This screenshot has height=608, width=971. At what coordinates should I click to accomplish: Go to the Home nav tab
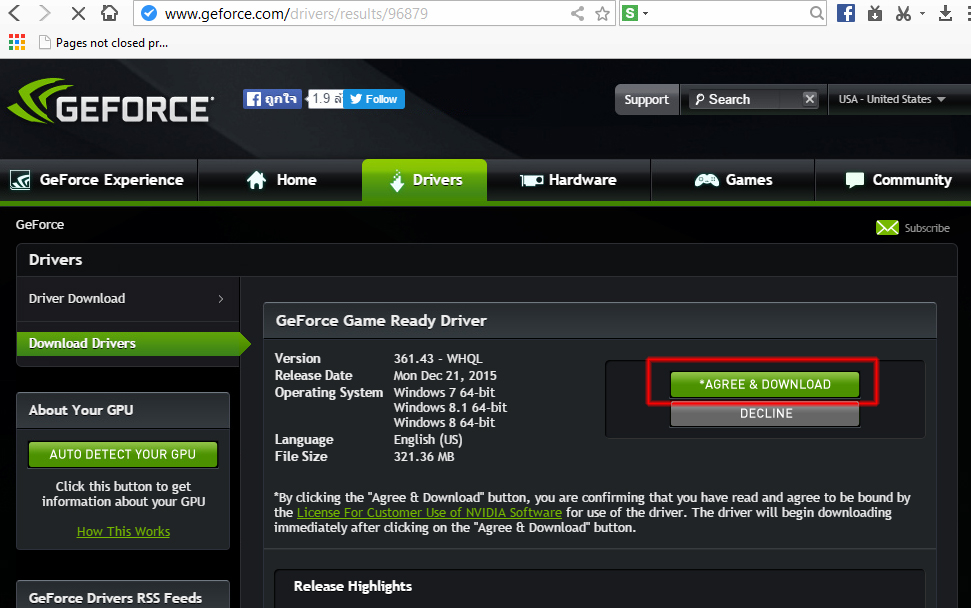[281, 180]
